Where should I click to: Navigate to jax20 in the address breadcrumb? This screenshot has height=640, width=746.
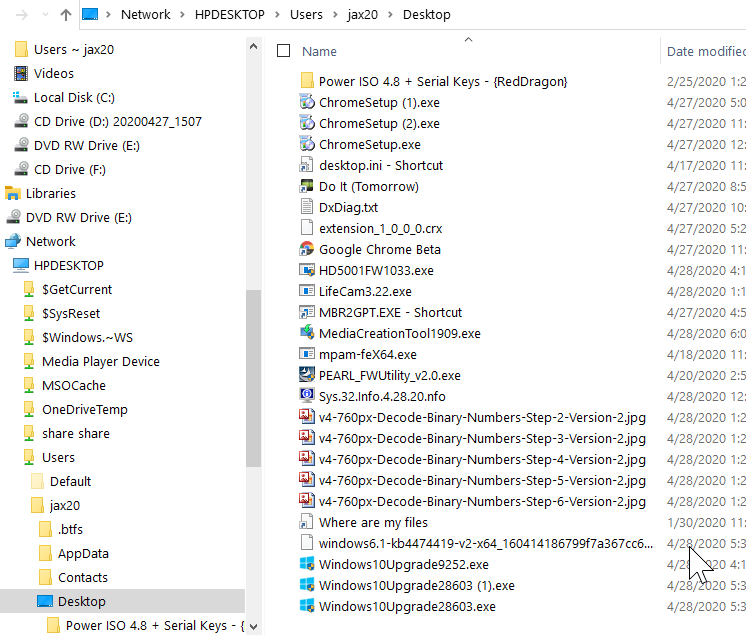coord(363,15)
